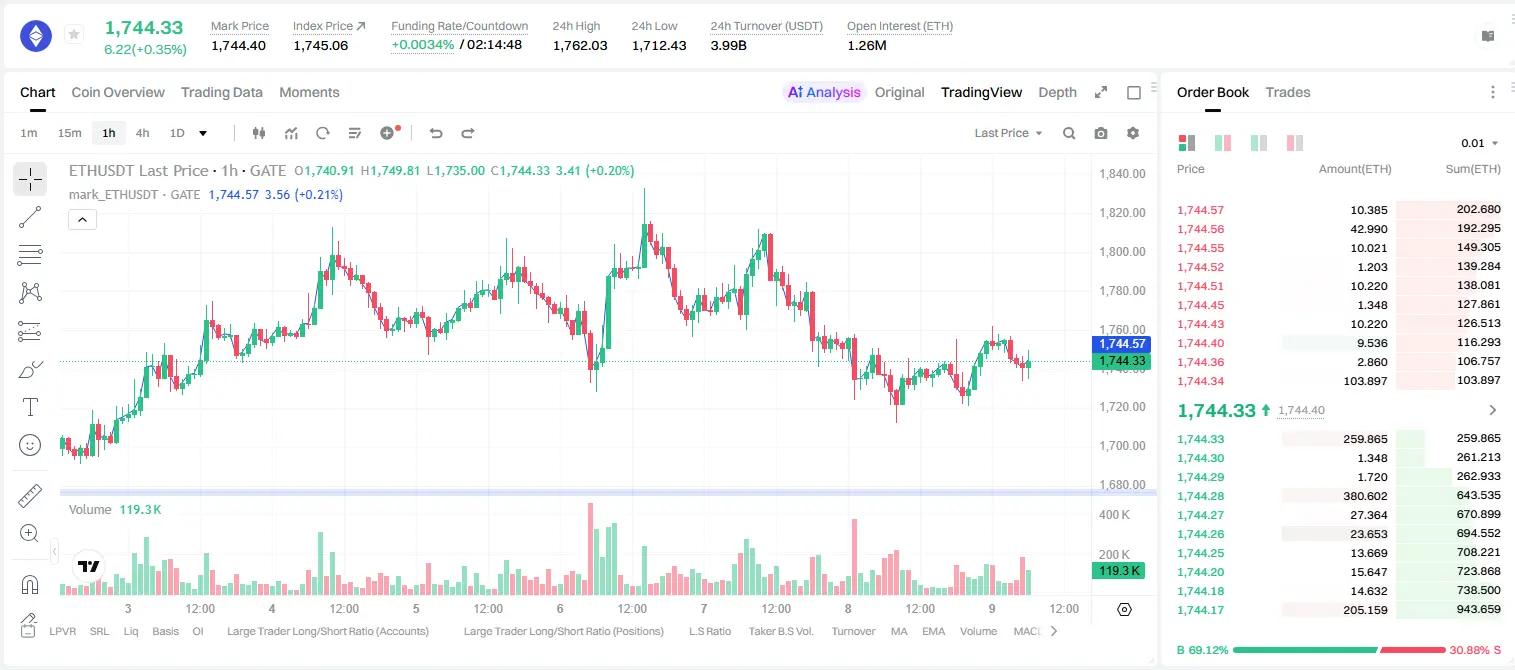
Task: Switch to the Trades tab
Action: click(x=1288, y=92)
